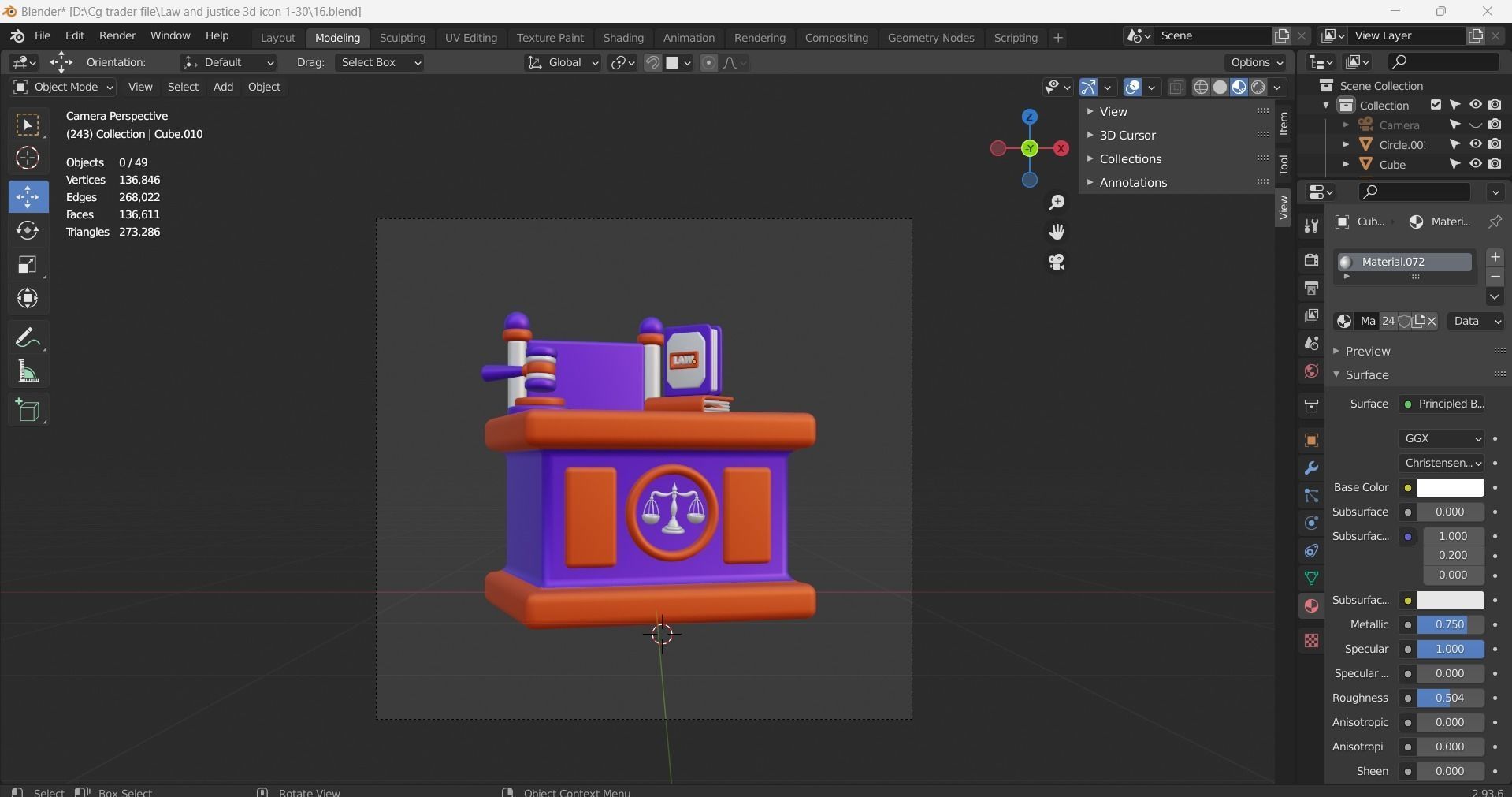Toggle snapping magnet icon
The image size is (1512, 797).
[652, 63]
